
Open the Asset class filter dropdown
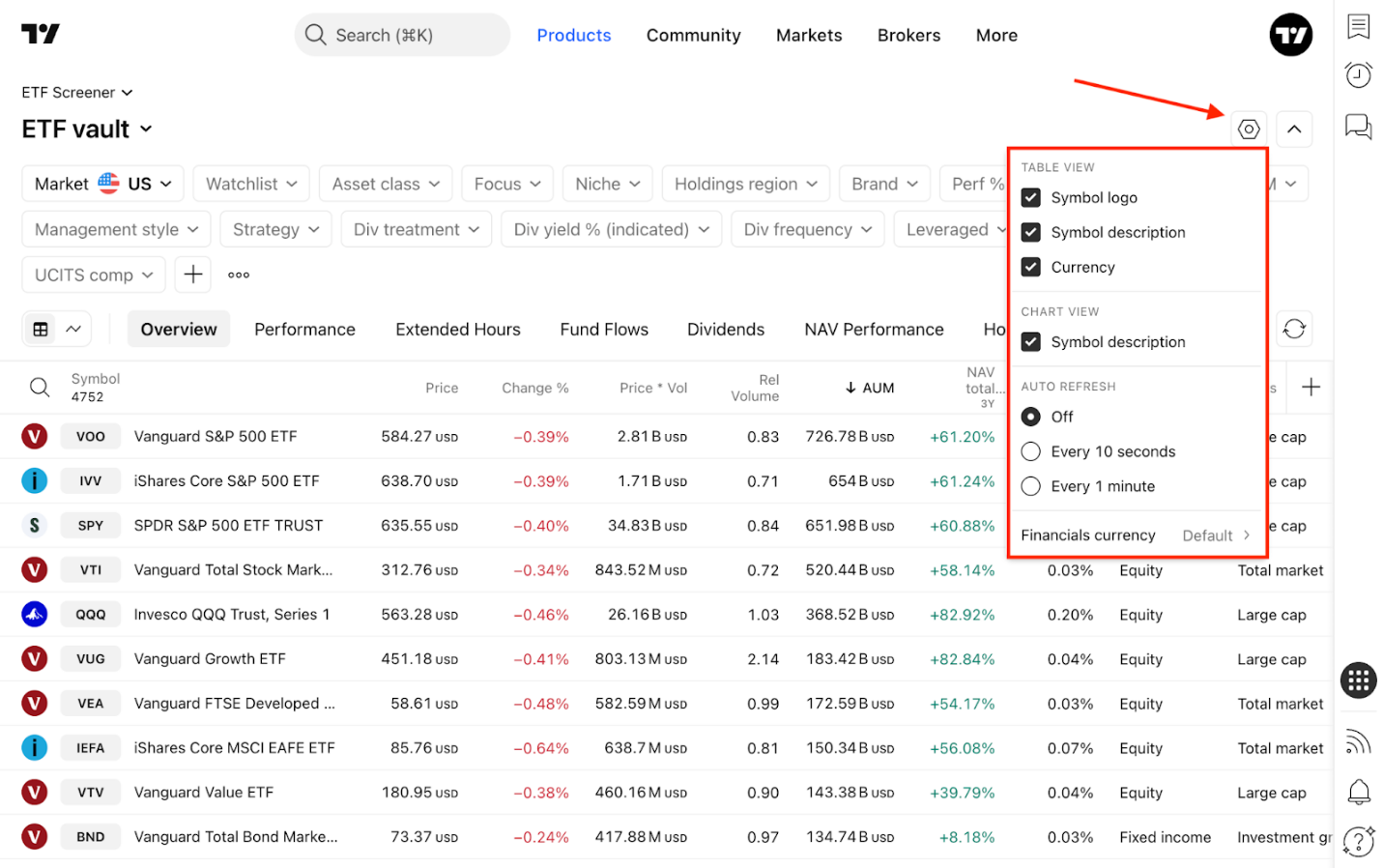(386, 184)
